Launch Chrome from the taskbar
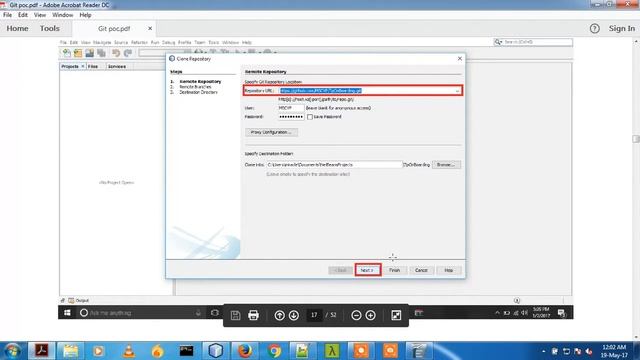This screenshot has height=360, width=640. 274,351
